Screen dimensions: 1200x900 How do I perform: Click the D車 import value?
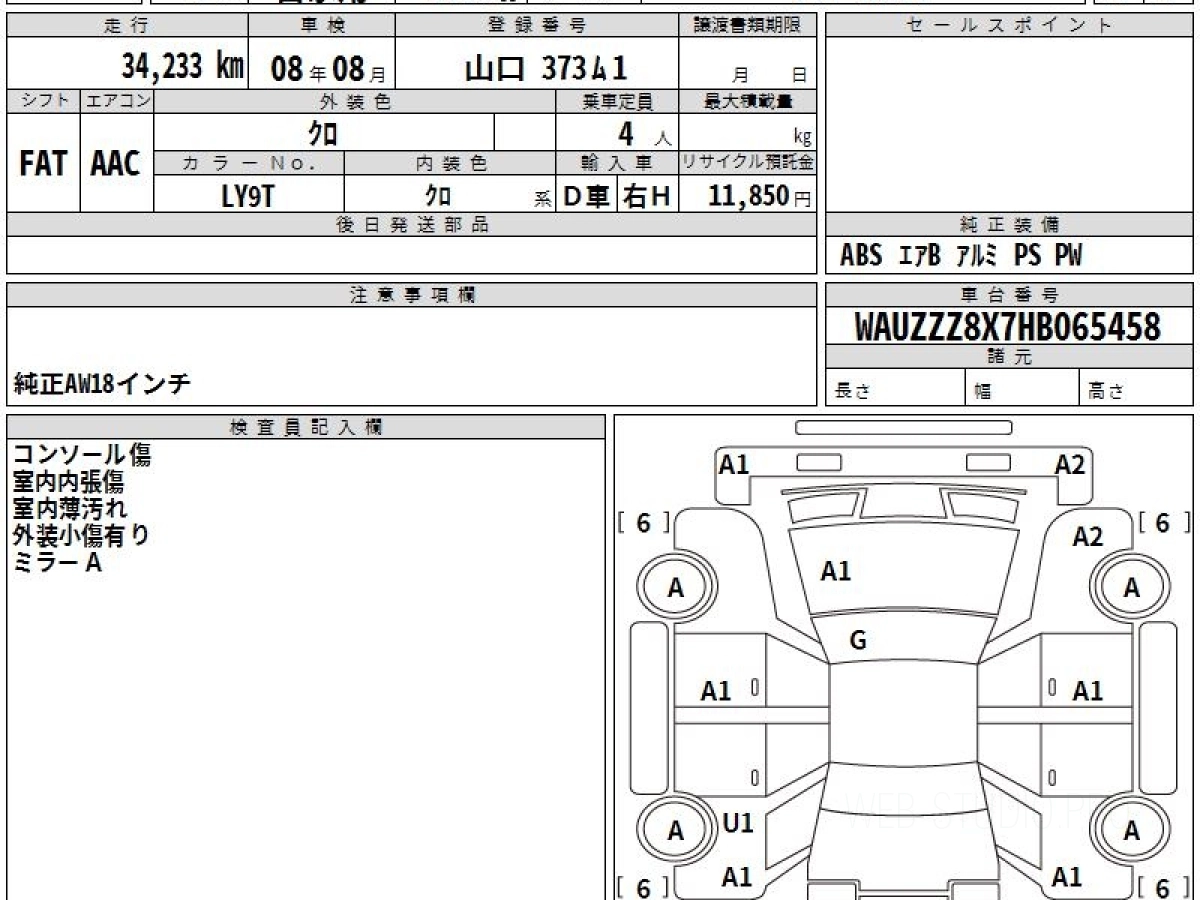click(586, 196)
